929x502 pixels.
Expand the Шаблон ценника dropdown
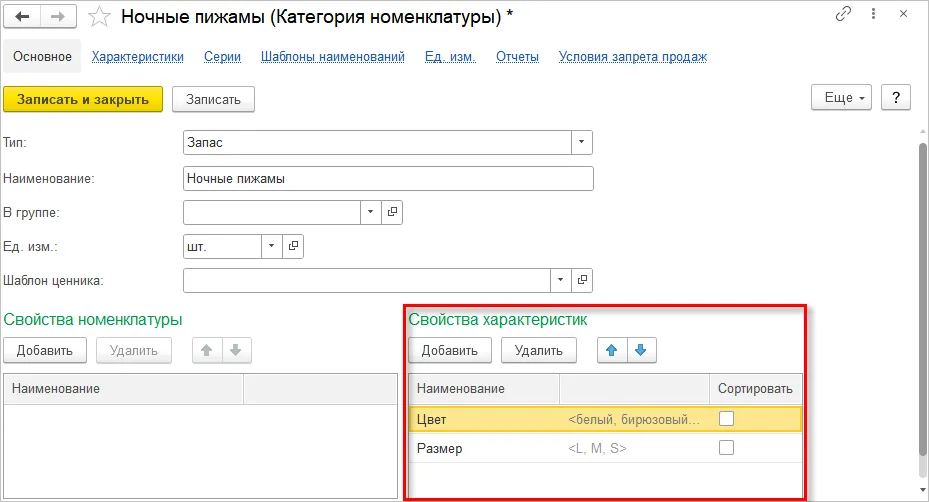click(560, 280)
